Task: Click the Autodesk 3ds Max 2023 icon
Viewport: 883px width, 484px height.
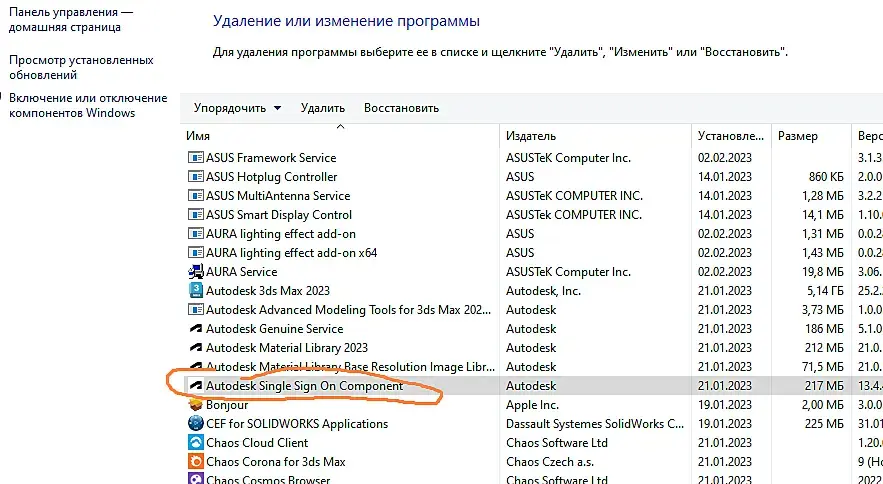Action: (196, 291)
